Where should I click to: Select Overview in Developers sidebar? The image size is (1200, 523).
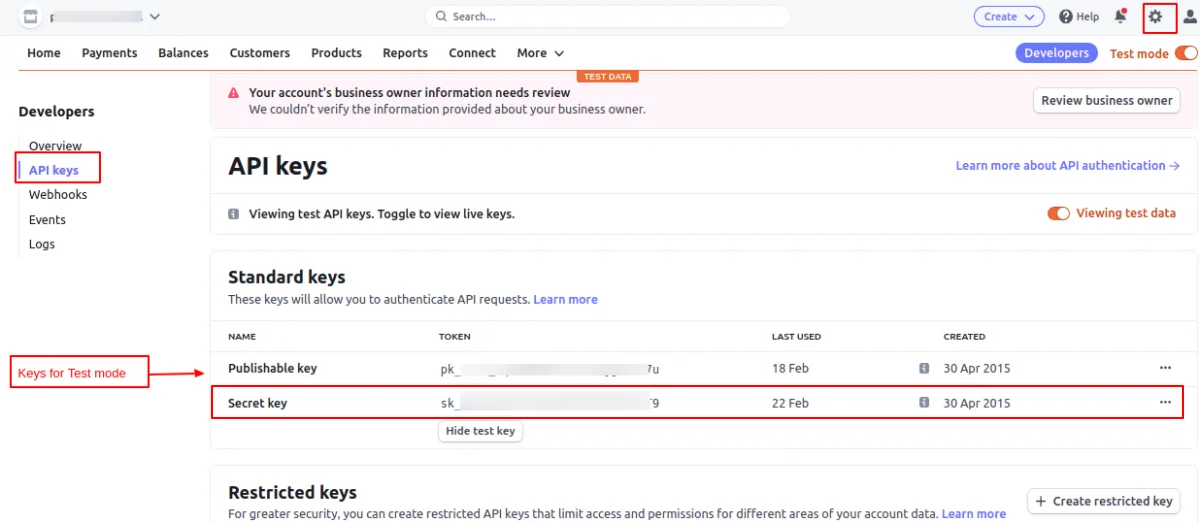click(55, 146)
